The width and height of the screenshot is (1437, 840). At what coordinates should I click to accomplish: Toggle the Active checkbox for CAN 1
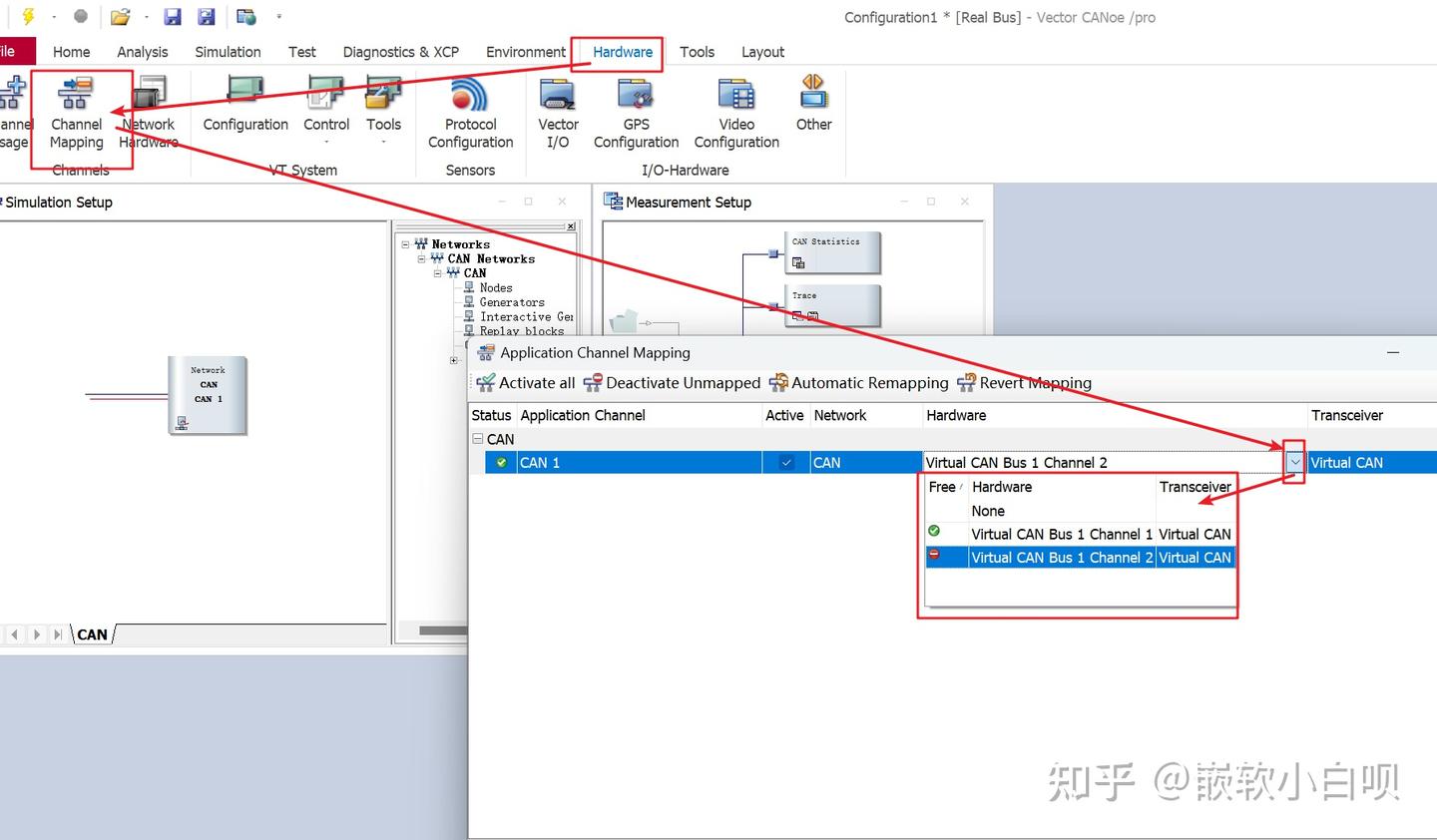coord(786,463)
